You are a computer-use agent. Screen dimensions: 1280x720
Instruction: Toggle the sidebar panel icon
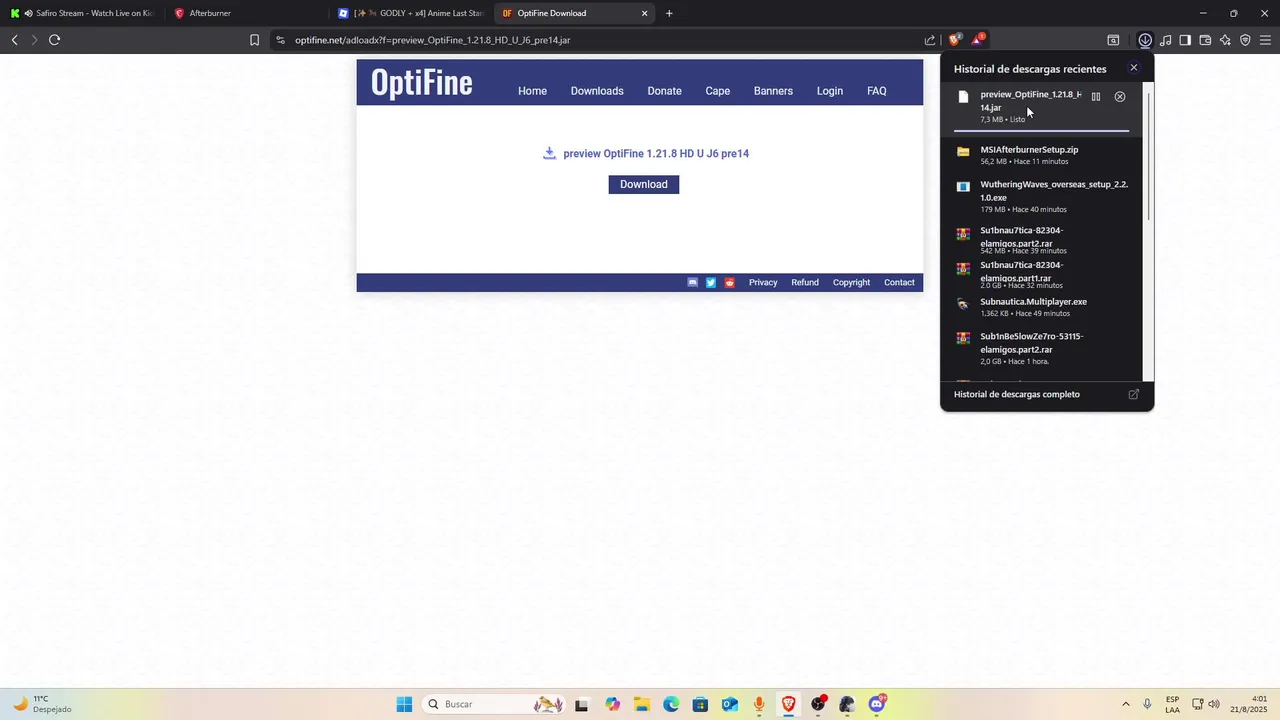(x=1185, y=40)
